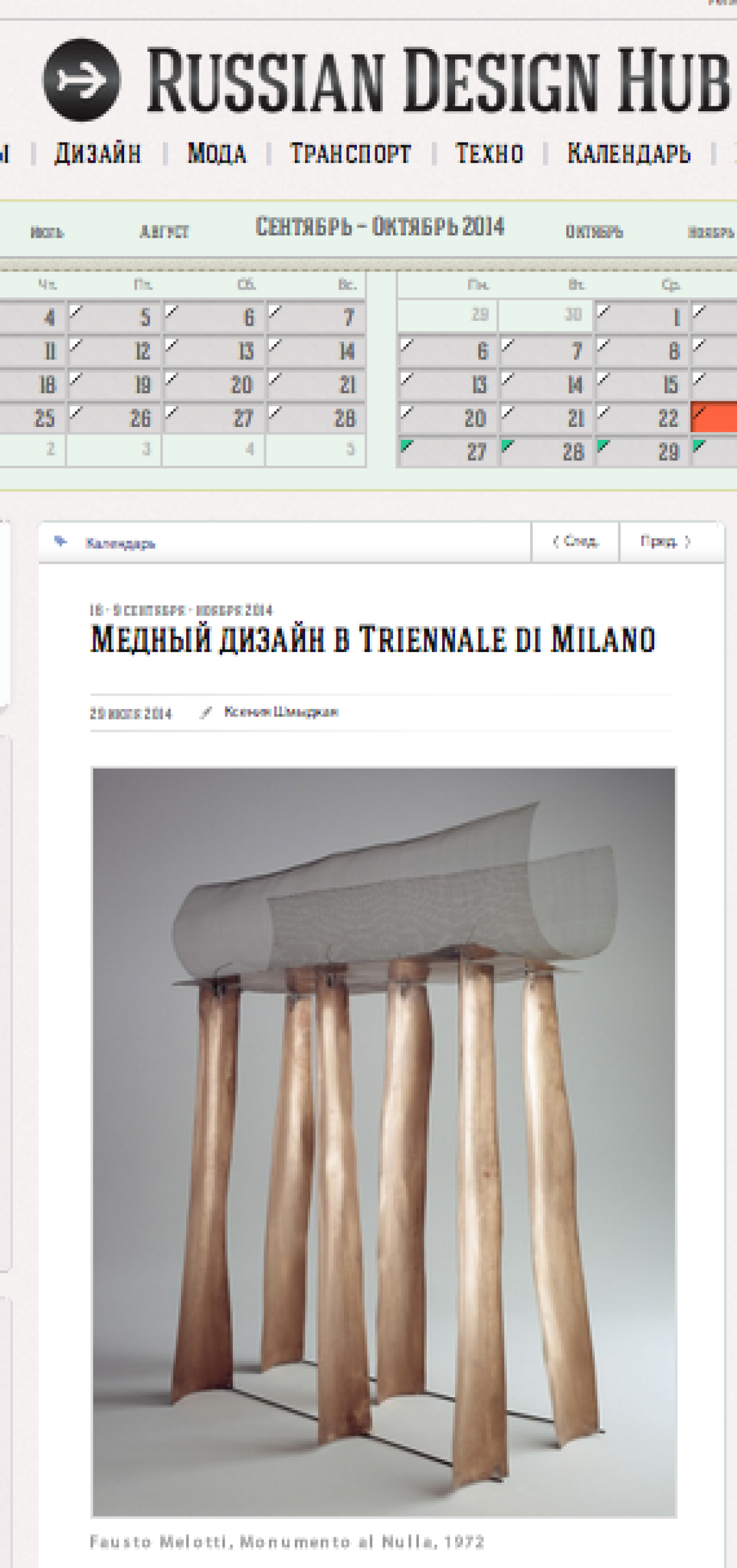Choose September 25 in the calendar
This screenshot has height=1568, width=737.
tap(32, 418)
